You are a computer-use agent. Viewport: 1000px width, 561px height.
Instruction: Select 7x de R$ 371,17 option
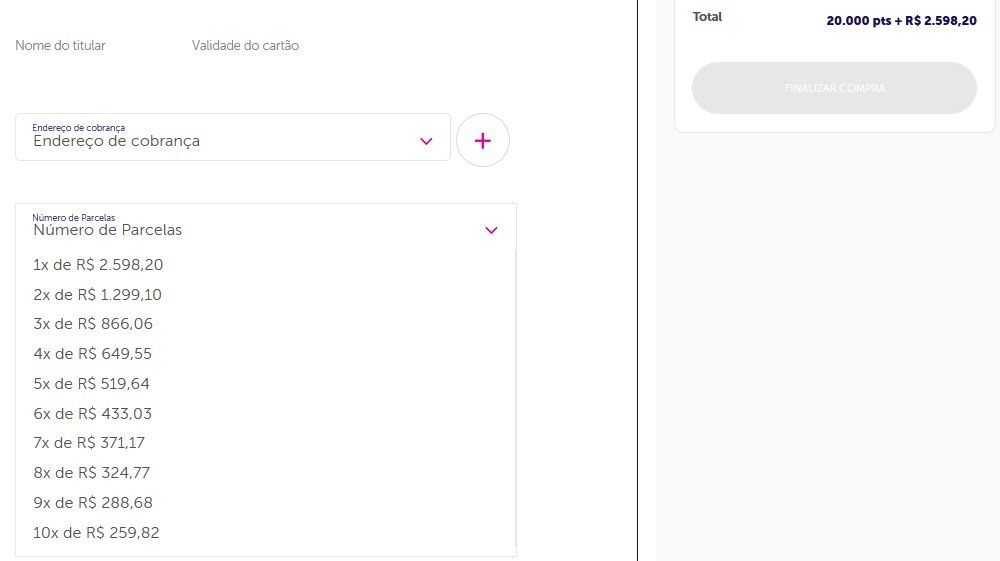coord(265,442)
